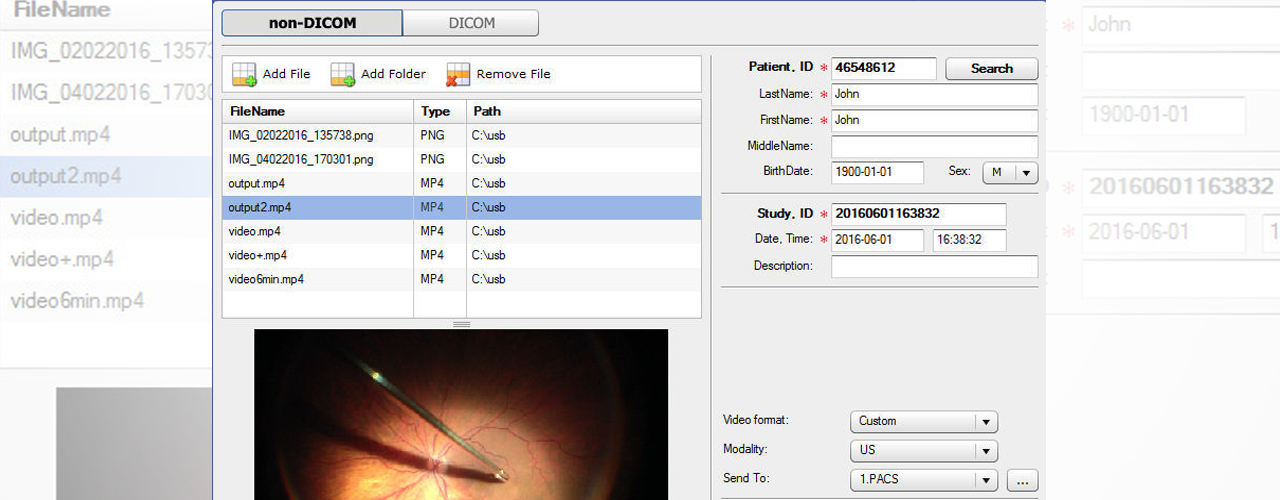Open the Modality dropdown
This screenshot has width=1280, height=500.
923,451
